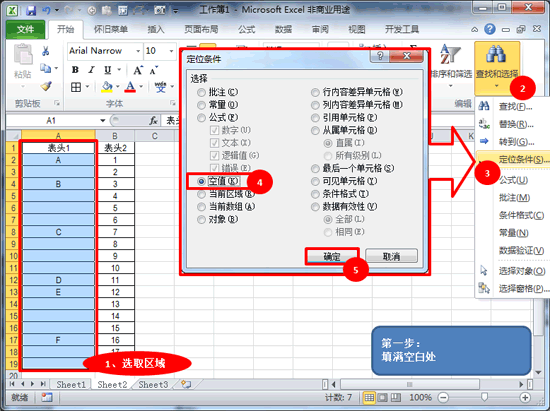Viewport: 550px width, 411px height.
Task: Open Find & Select binoculars icon
Action: pos(496,54)
